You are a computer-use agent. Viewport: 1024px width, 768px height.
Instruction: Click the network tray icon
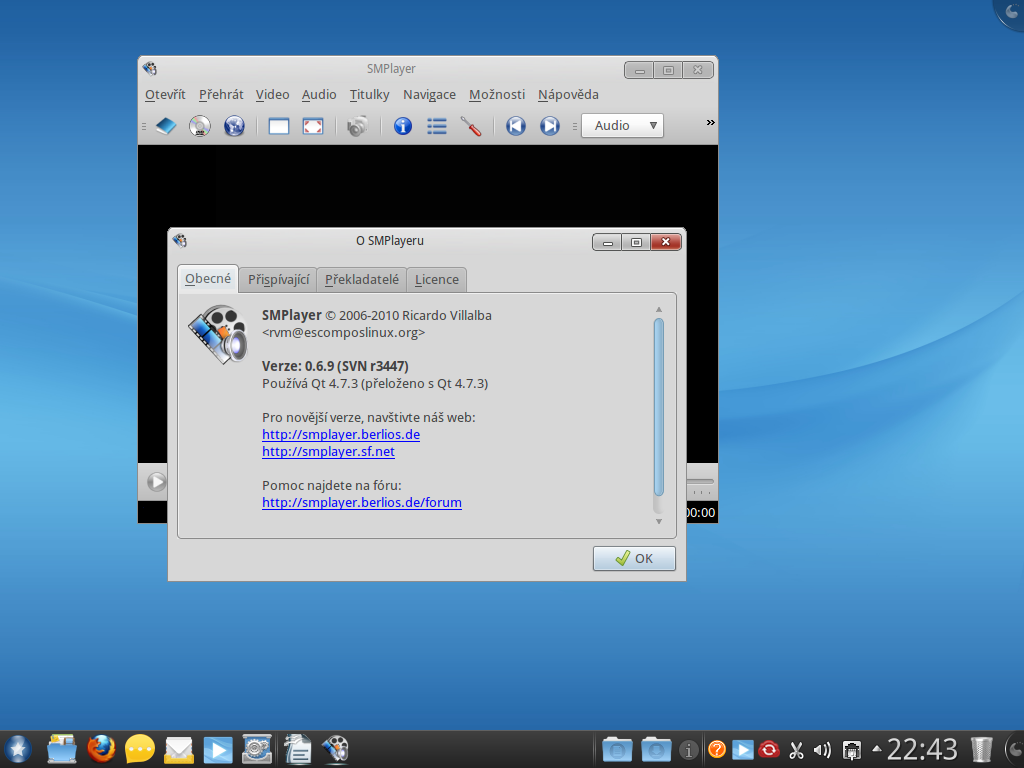[x=852, y=750]
